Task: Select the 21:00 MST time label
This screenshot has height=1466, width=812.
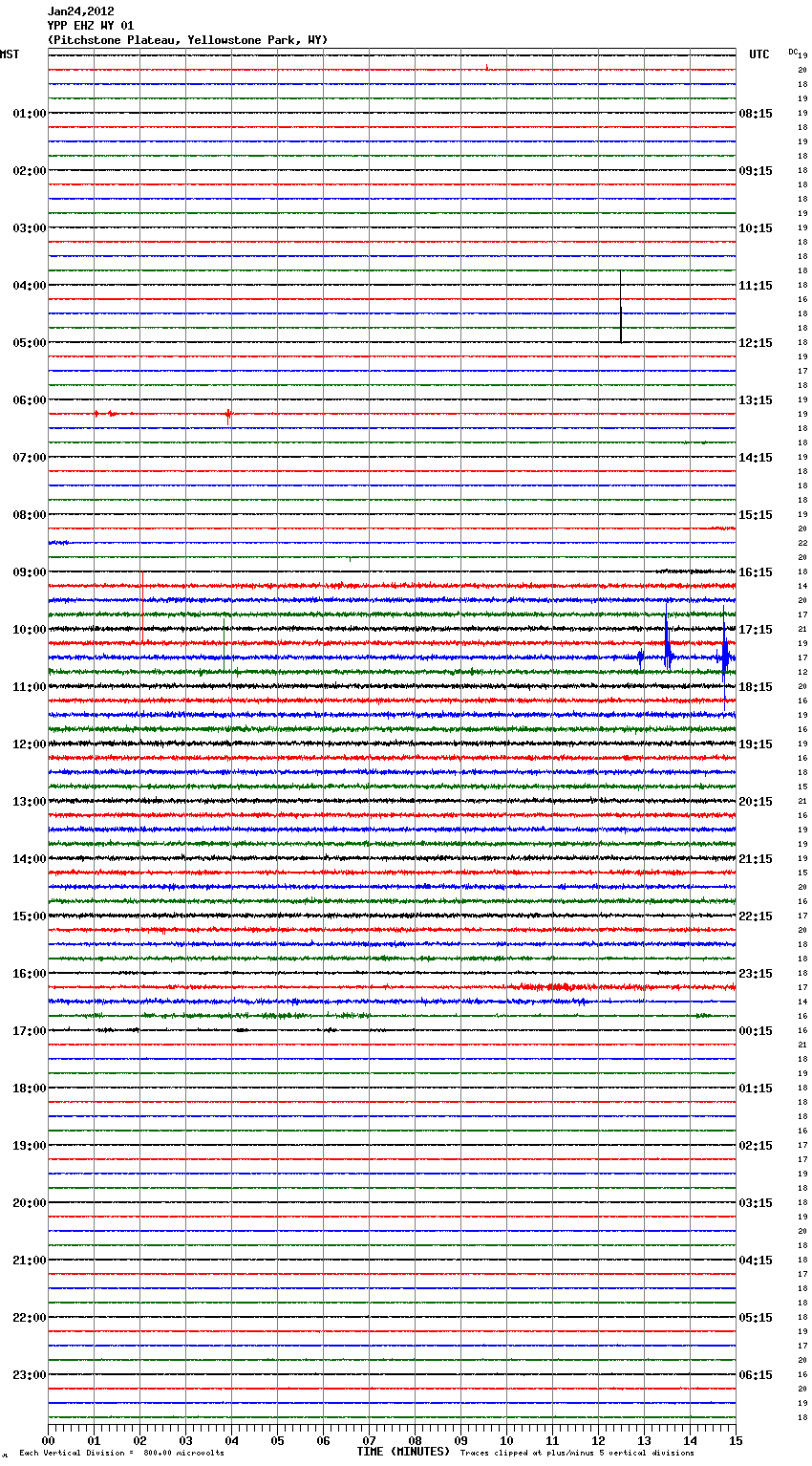Action: pyautogui.click(x=30, y=1261)
